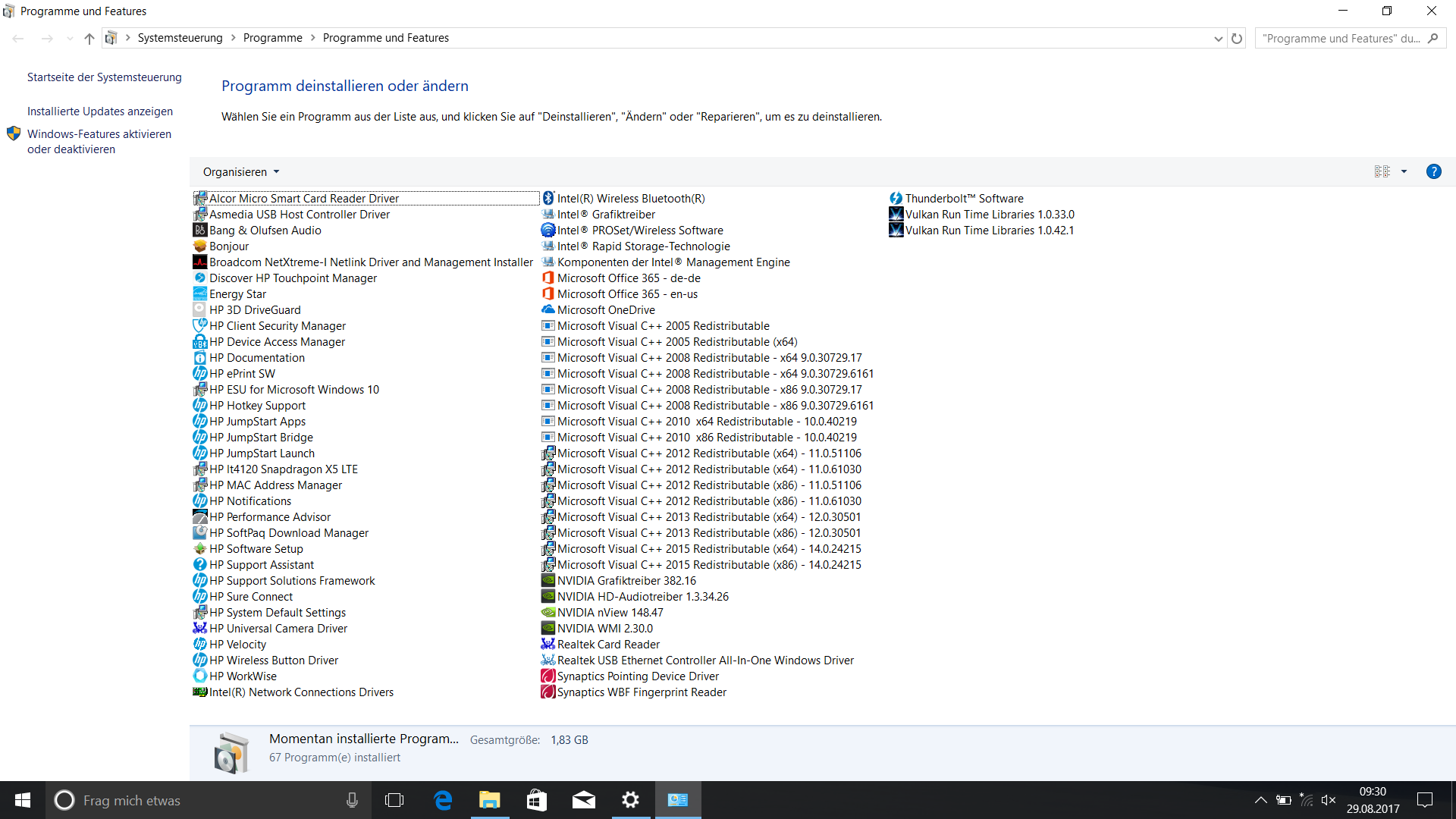1456x819 pixels.
Task: Click the muted volume tray icon
Action: point(1328,800)
